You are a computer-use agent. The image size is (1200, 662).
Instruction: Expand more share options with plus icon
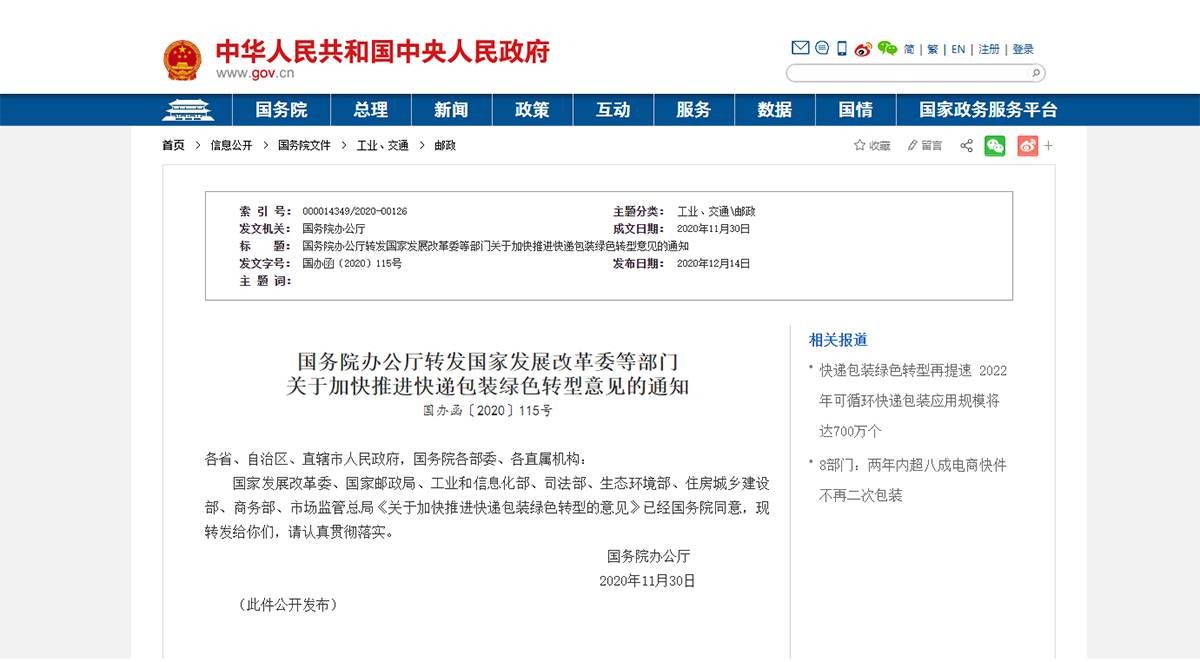(1049, 146)
